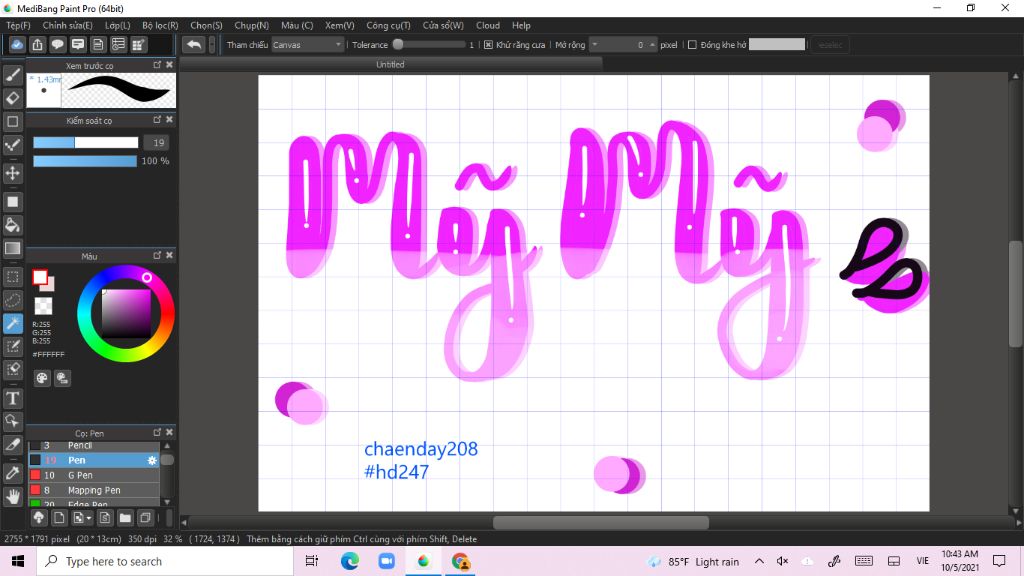Show hidden system tray icons chevron

pyautogui.click(x=759, y=561)
